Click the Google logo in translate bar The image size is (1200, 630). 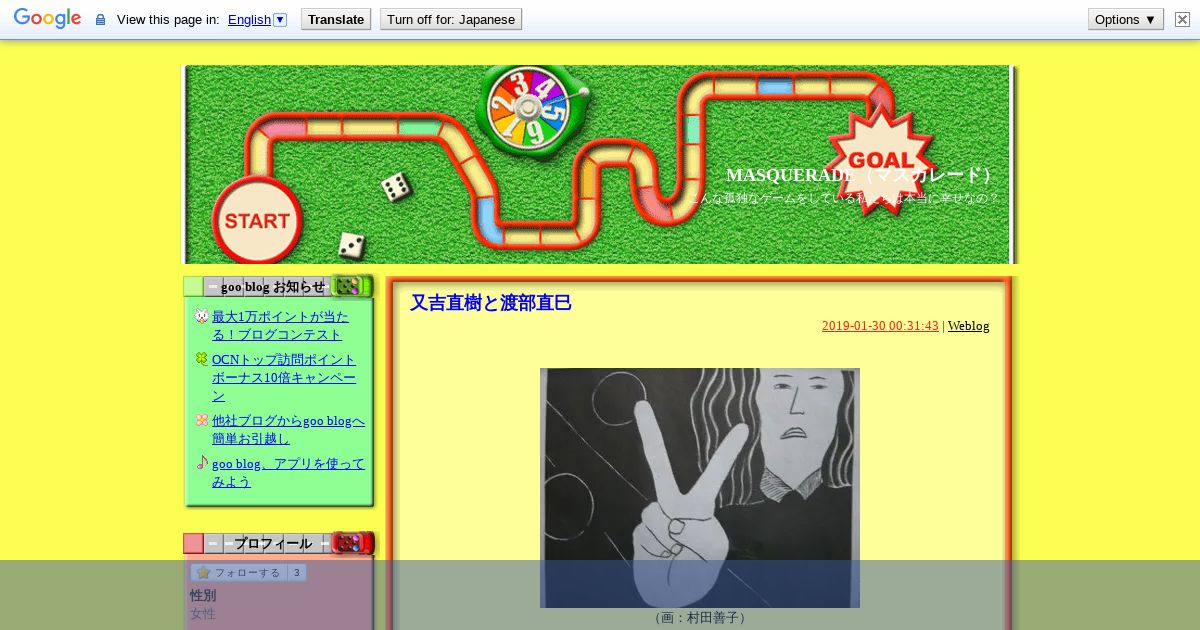(47, 19)
